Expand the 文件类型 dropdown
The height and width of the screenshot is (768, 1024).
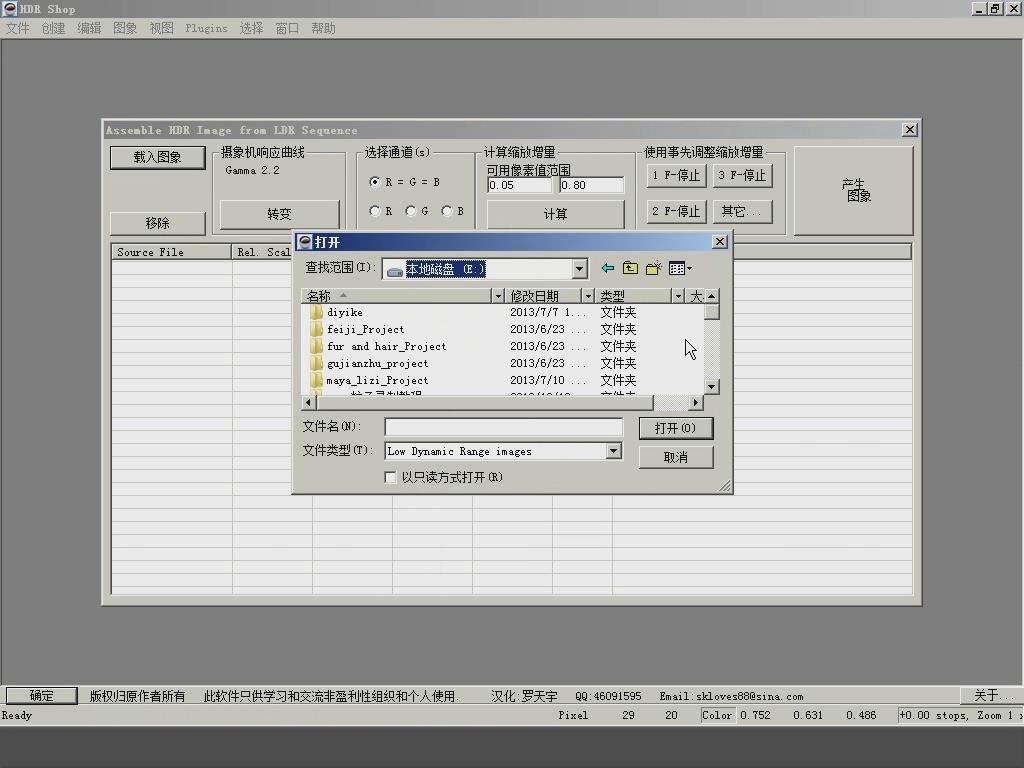(x=613, y=451)
